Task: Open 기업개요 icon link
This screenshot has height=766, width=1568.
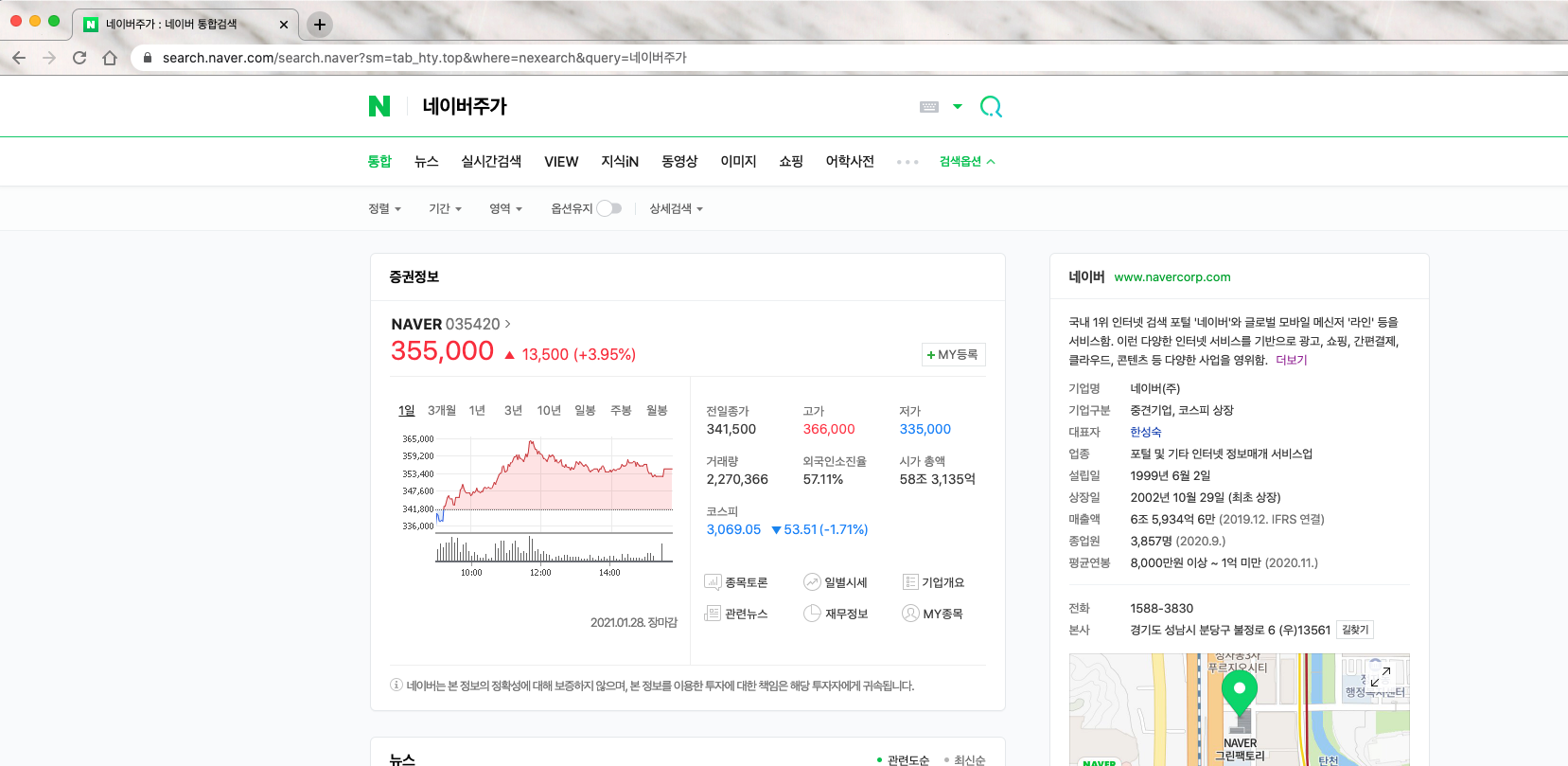Action: point(933,582)
